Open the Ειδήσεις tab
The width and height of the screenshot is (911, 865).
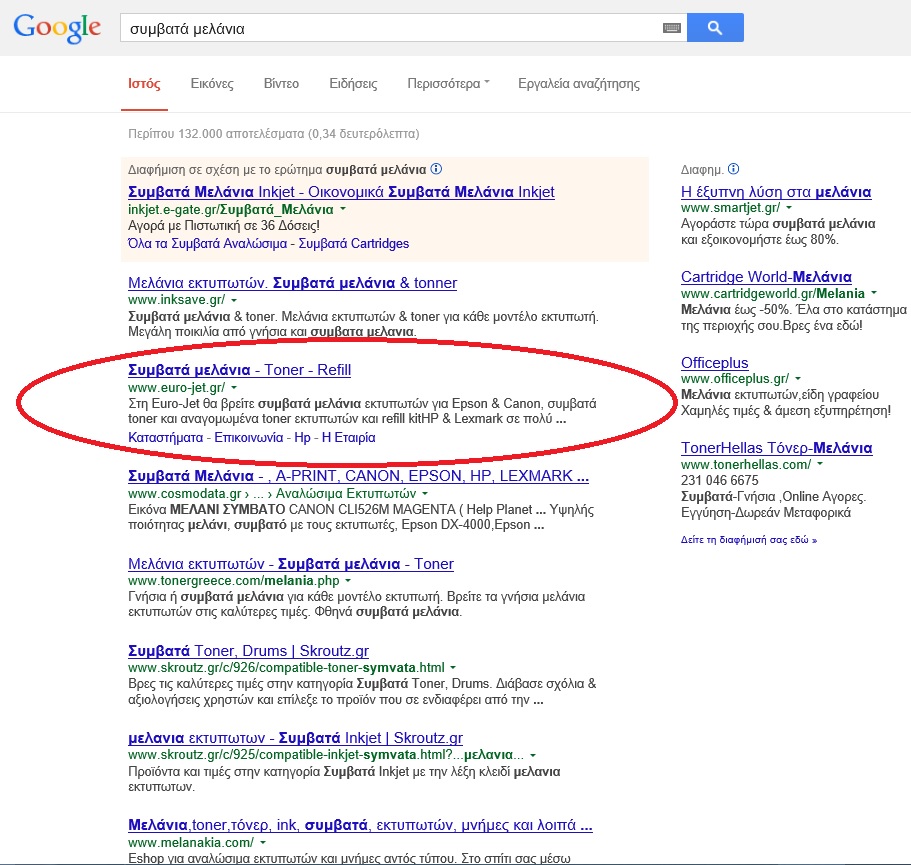click(353, 84)
